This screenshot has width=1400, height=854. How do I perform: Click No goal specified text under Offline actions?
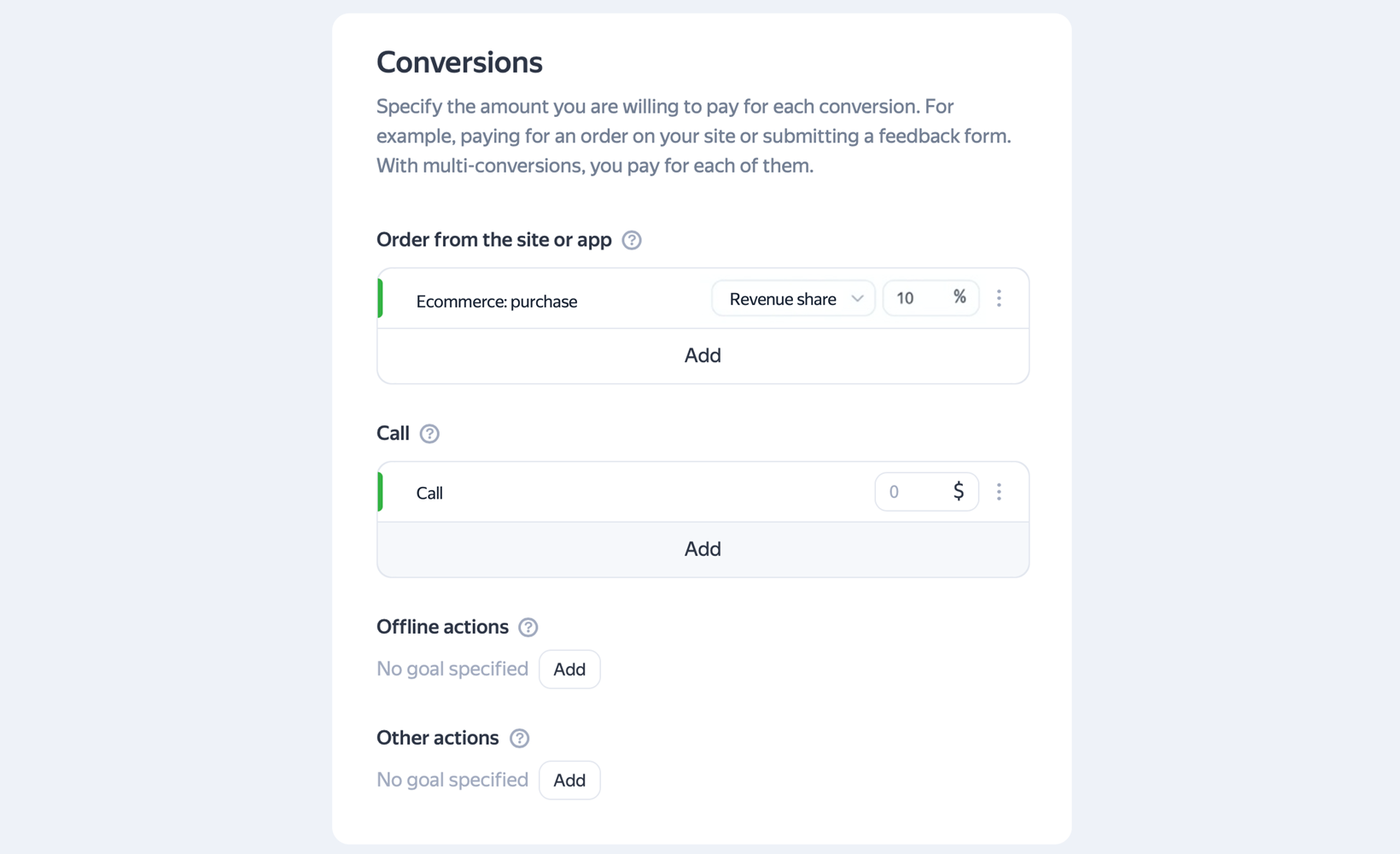pyautogui.click(x=452, y=669)
